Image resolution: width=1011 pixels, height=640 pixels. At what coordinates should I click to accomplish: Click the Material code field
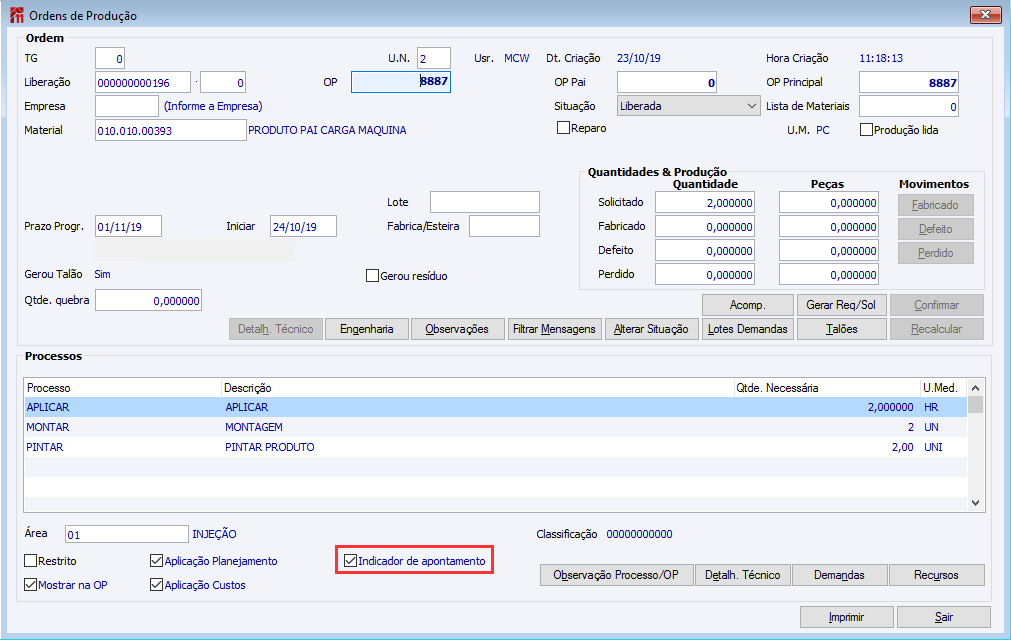(x=170, y=130)
